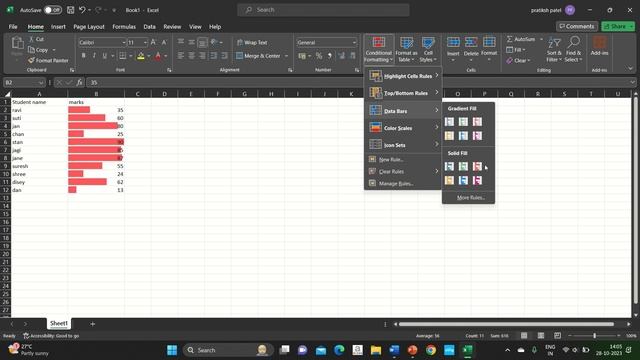
Task: Click the zoom slider handle
Action: 594,336
